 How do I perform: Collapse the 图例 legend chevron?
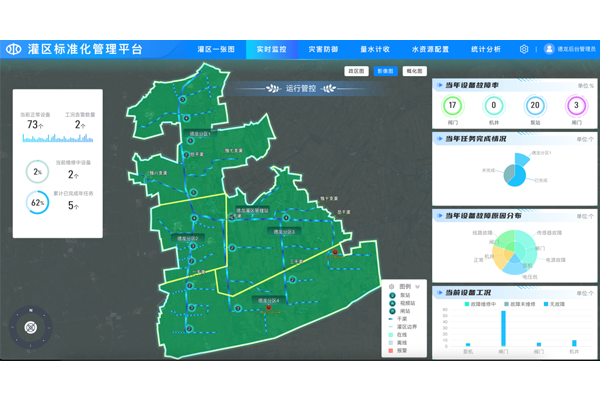(x=417, y=286)
